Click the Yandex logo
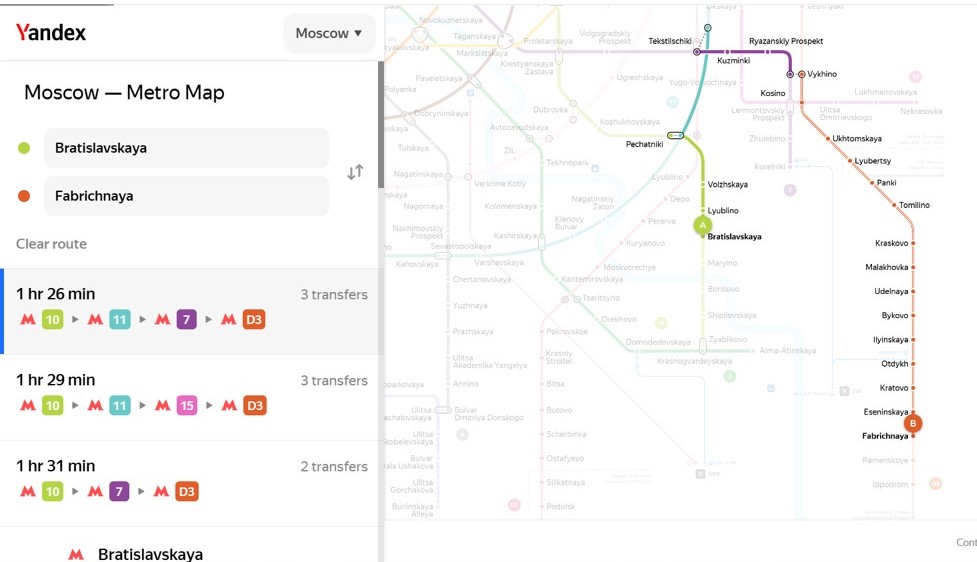The image size is (977, 562). (50, 32)
